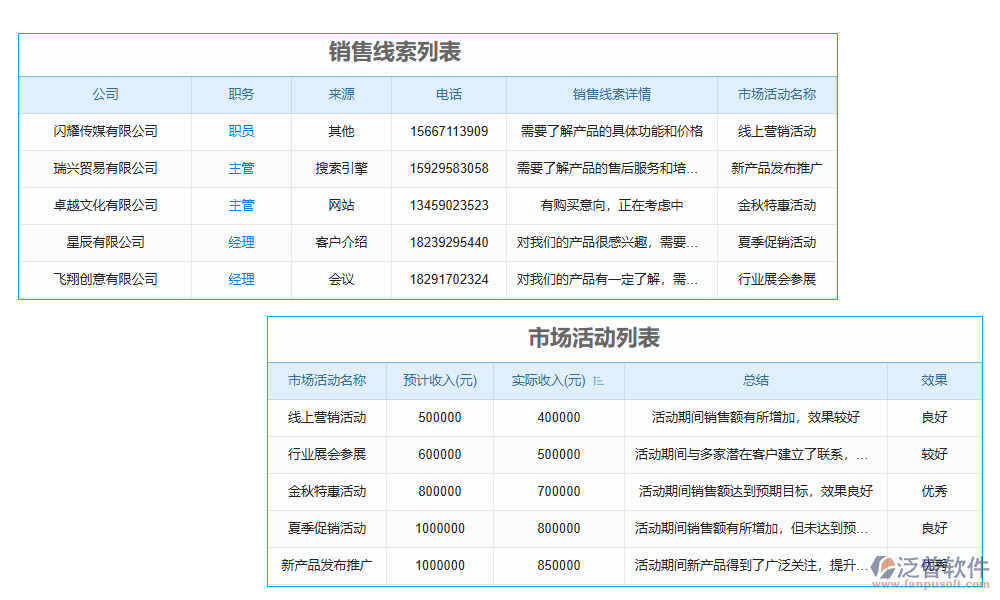Sort the 预计收入(元) column
1000x600 pixels.
pos(440,381)
